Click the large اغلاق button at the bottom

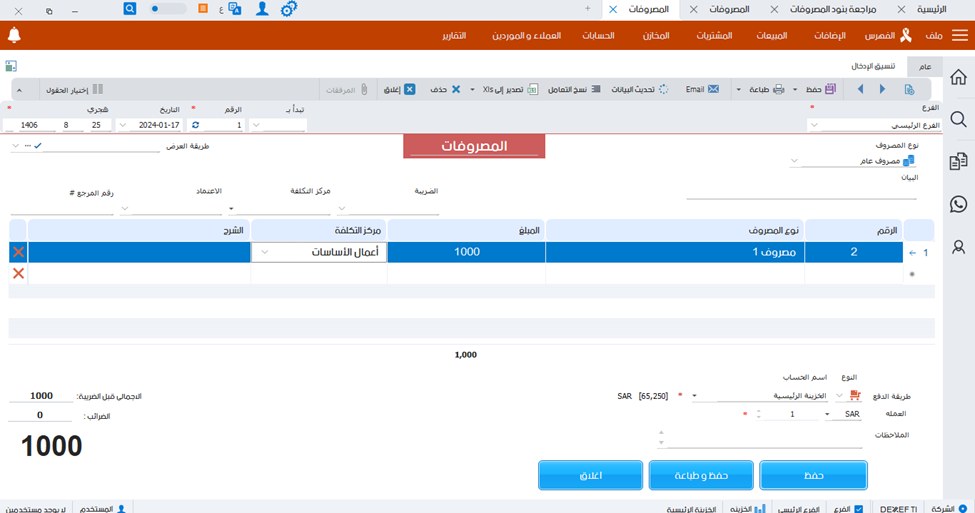[590, 475]
